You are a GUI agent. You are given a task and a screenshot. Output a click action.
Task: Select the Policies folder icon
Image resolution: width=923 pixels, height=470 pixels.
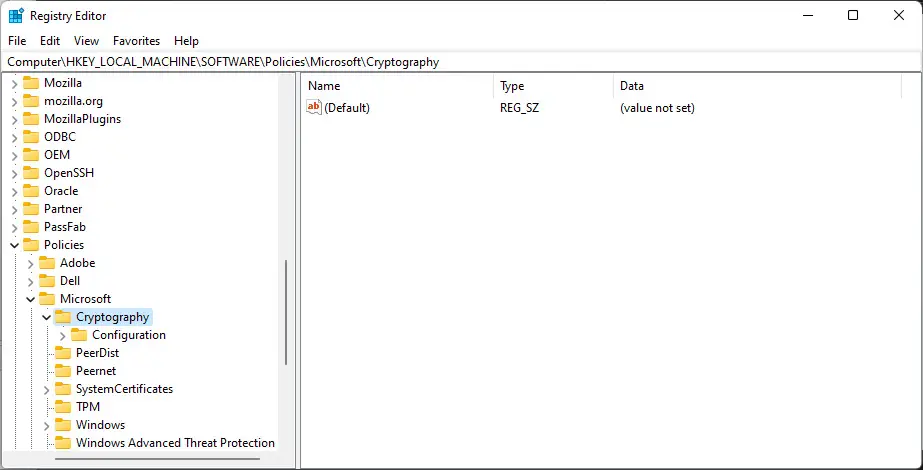pos(31,244)
